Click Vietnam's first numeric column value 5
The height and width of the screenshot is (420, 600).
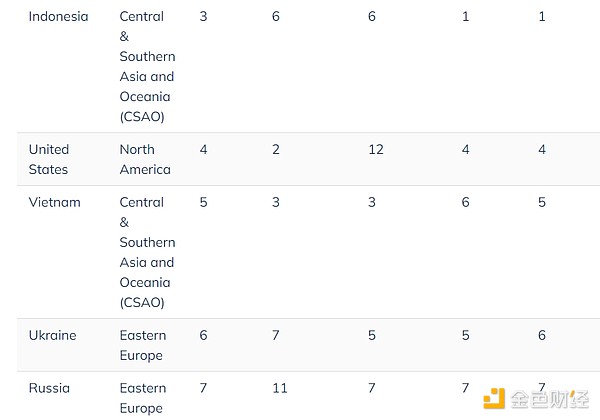tap(204, 202)
